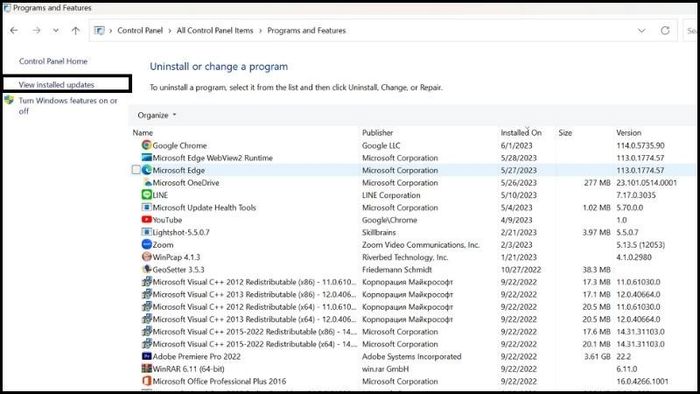This screenshot has height=394, width=700.
Task: Click the Visual C++ 2012 (x86) installer icon
Action: 146,282
